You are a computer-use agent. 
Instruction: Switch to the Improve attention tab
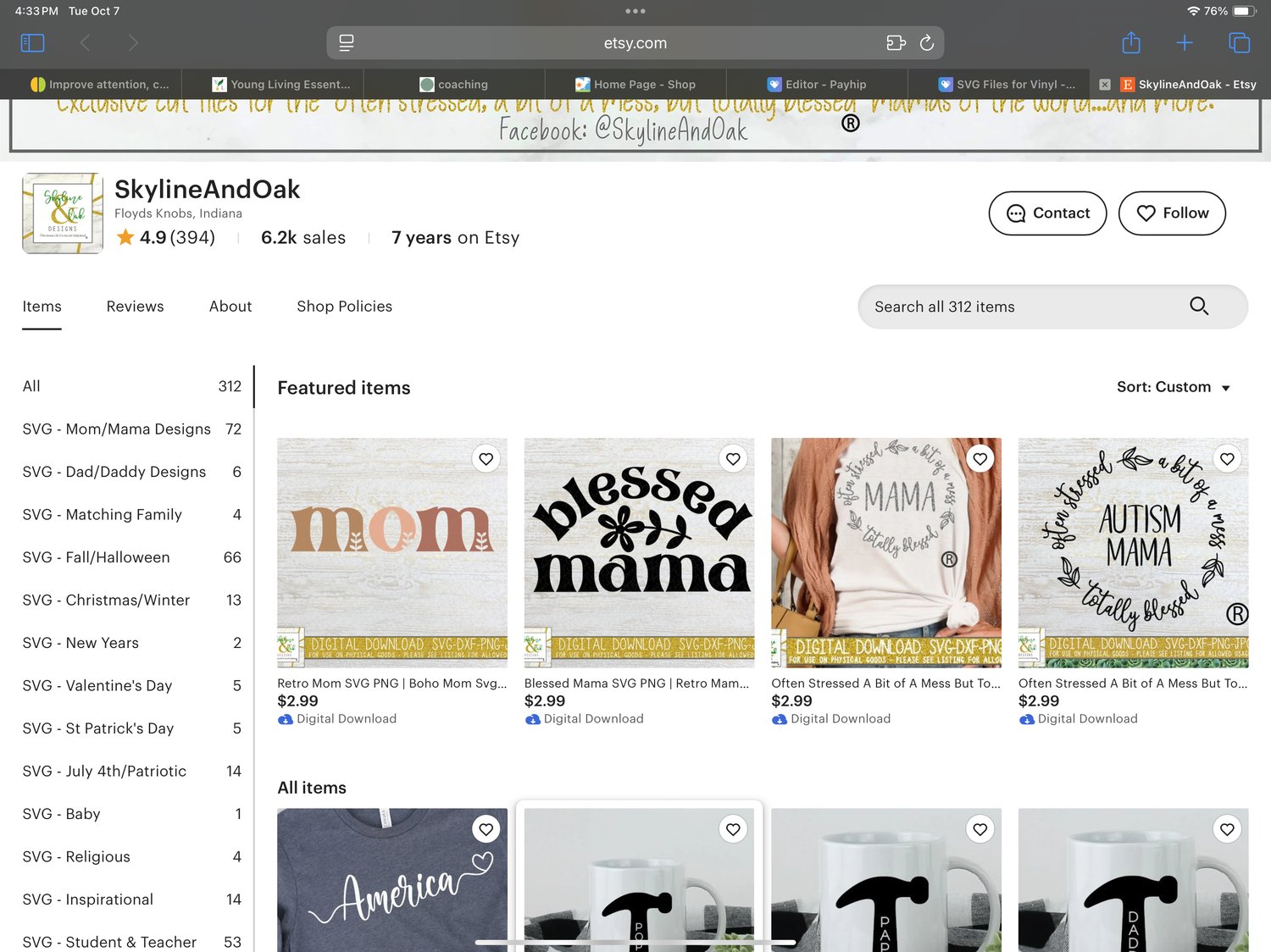click(100, 85)
